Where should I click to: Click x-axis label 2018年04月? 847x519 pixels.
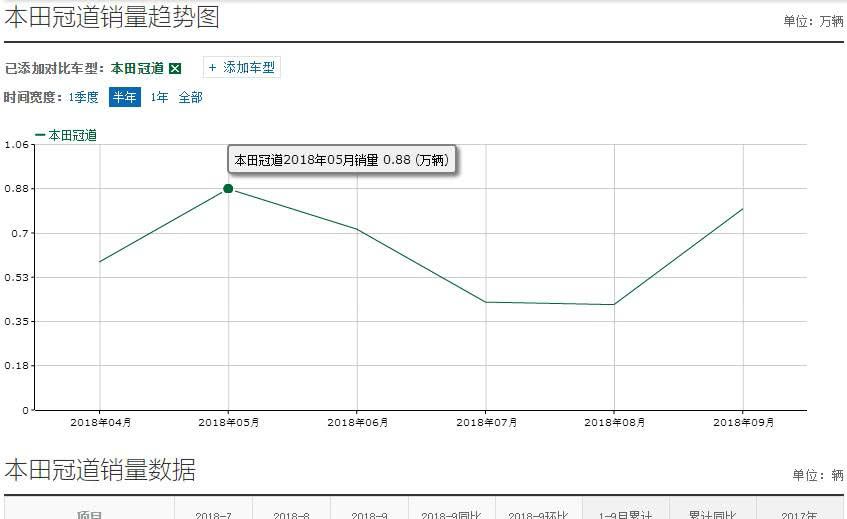click(x=100, y=422)
